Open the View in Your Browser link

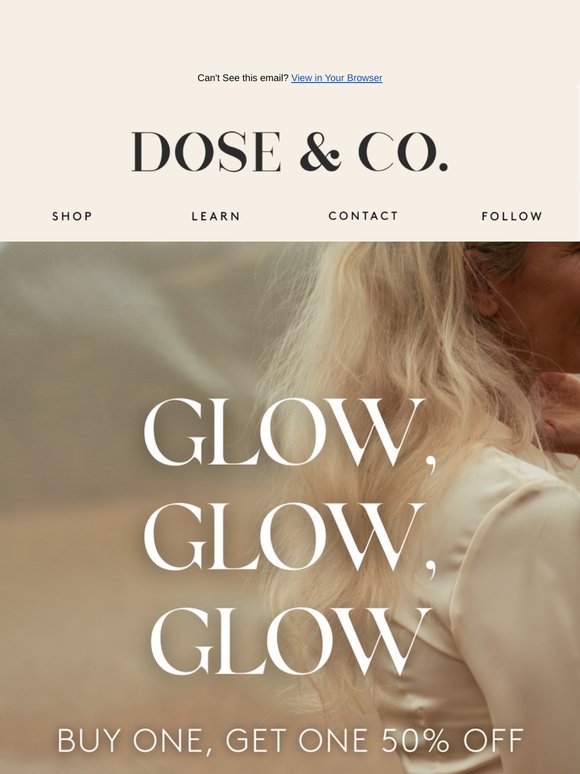[337, 78]
